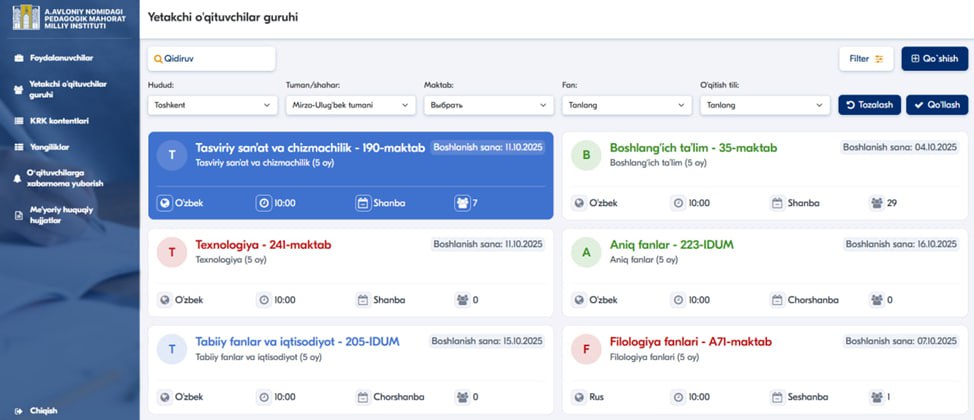974x420 pixels.
Task: Click calendar icon on Texnologiya card
Action: [363, 299]
